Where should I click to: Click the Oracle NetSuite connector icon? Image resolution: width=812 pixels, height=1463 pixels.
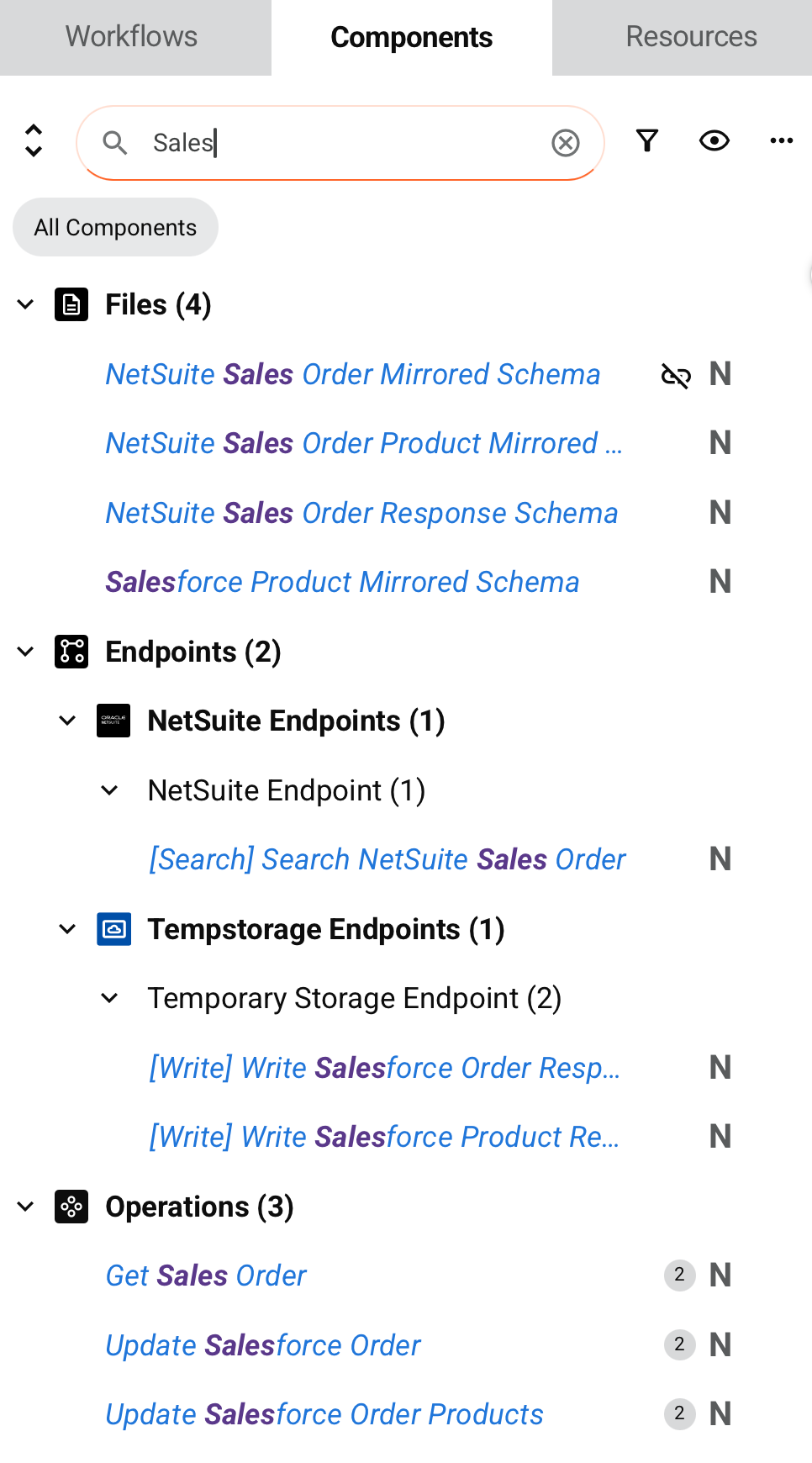pyautogui.click(x=113, y=721)
